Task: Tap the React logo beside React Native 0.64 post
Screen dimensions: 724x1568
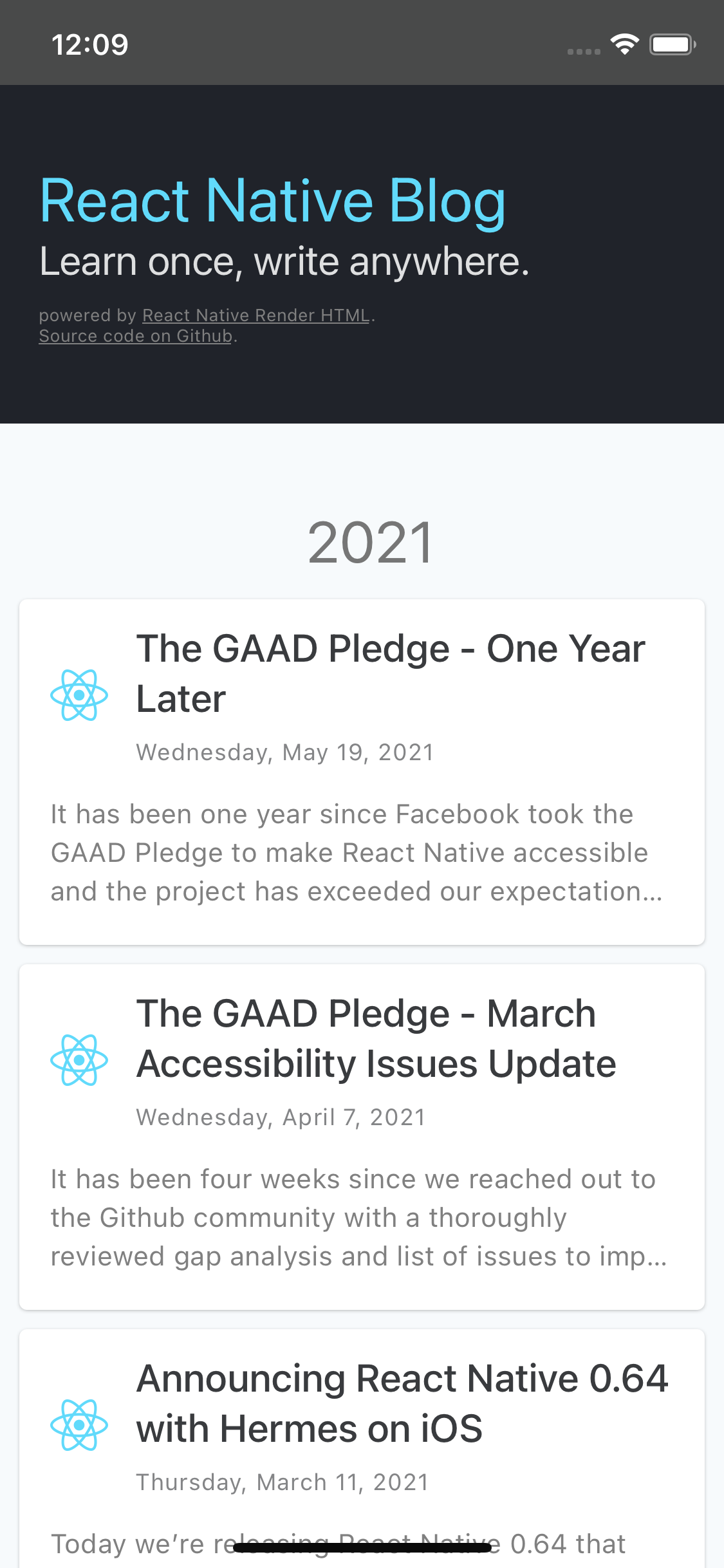Action: (79, 1425)
